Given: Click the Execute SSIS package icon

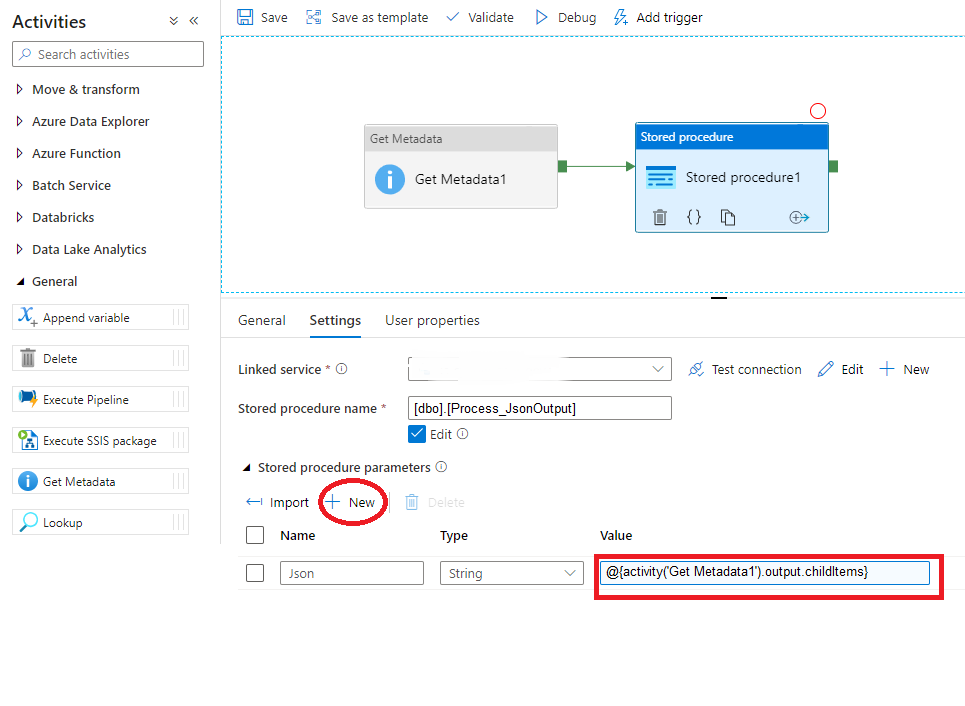Looking at the screenshot, I should [28, 440].
